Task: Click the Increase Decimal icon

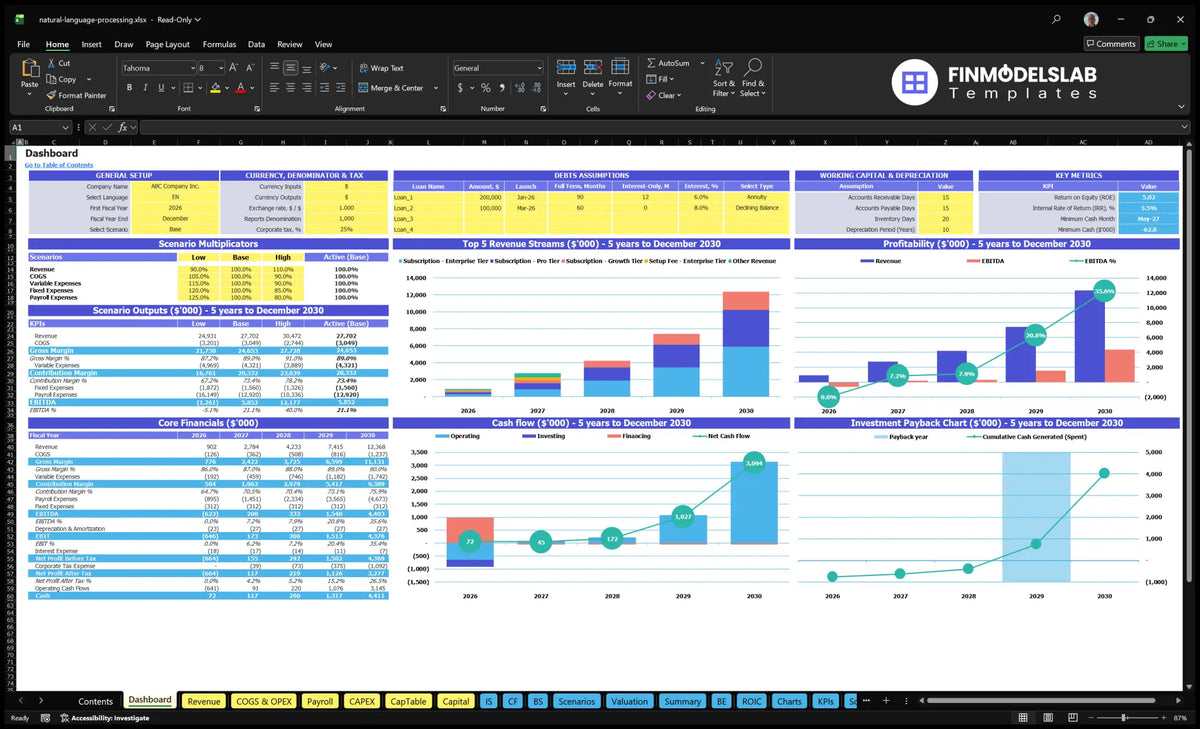Action: [519, 88]
